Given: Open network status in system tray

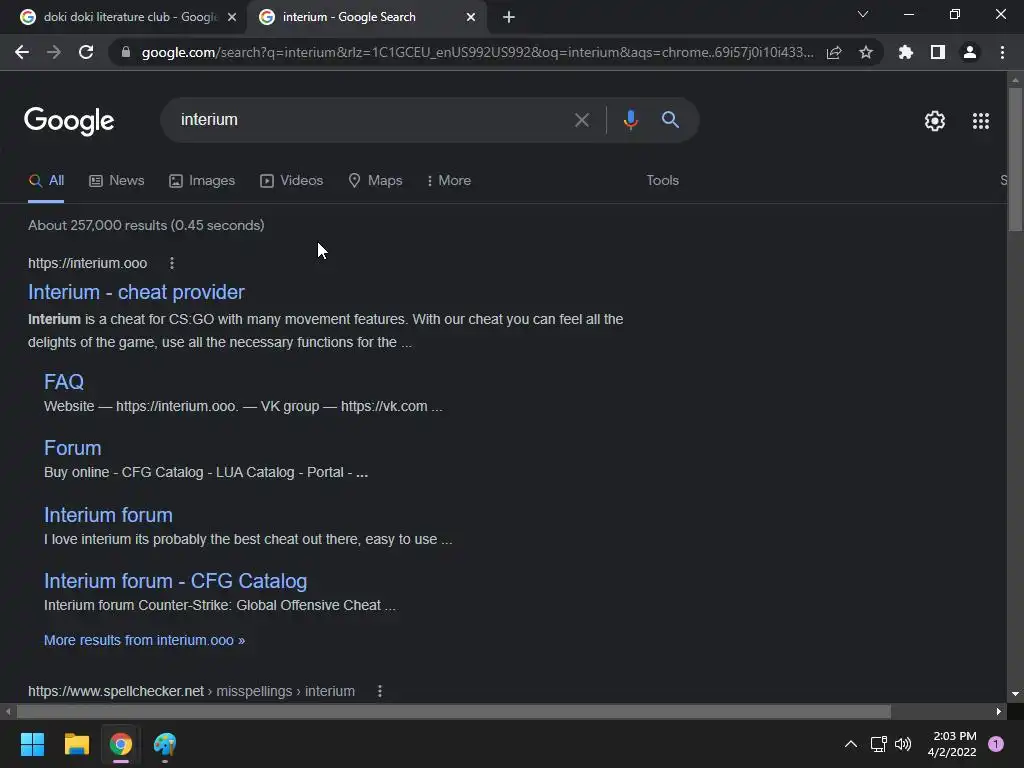Looking at the screenshot, I should point(878,744).
